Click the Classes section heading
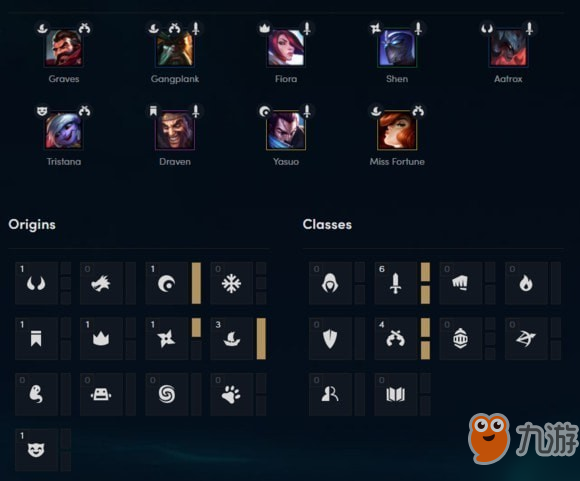 click(x=327, y=225)
